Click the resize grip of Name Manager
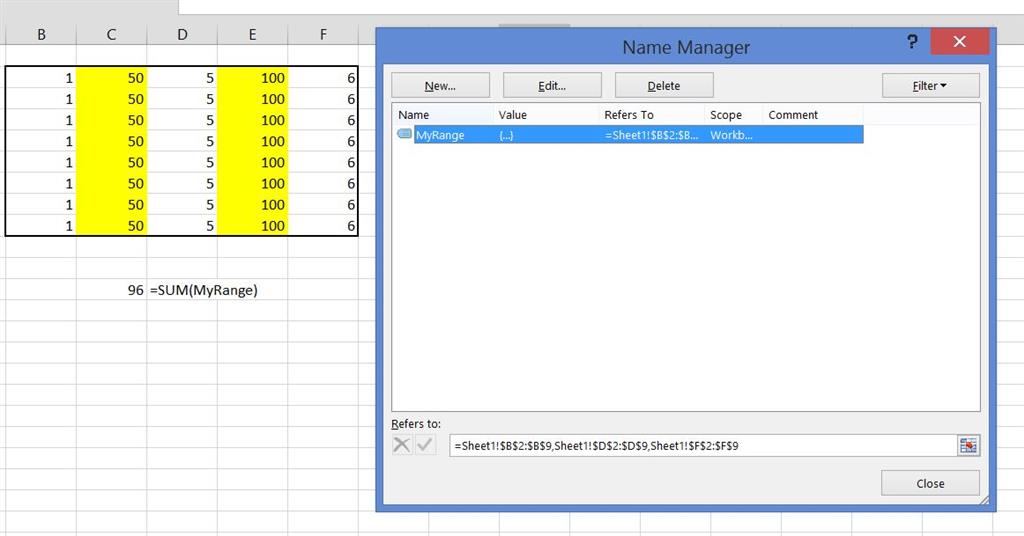The width and height of the screenshot is (1024, 536). pos(984,500)
